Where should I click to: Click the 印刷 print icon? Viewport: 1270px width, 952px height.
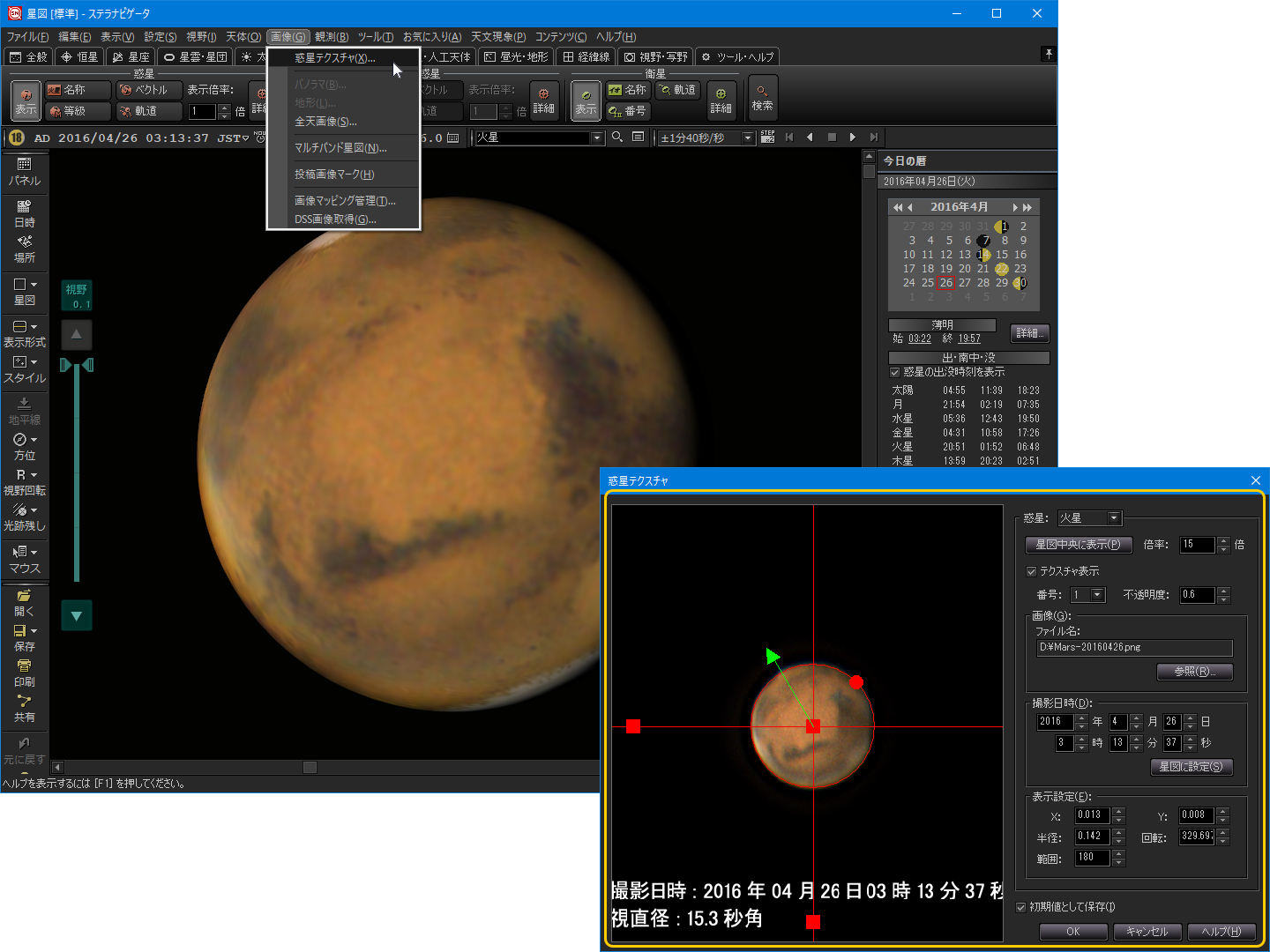pos(25,673)
